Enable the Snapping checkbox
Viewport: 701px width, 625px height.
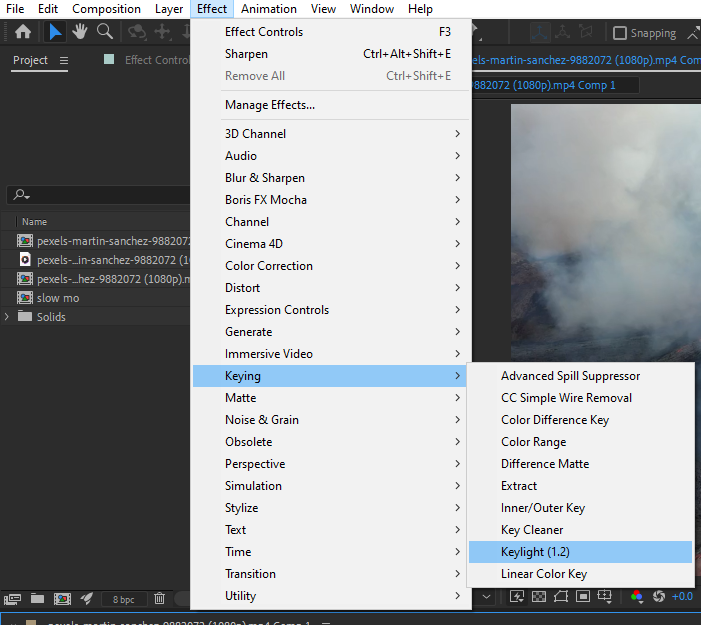(x=620, y=33)
